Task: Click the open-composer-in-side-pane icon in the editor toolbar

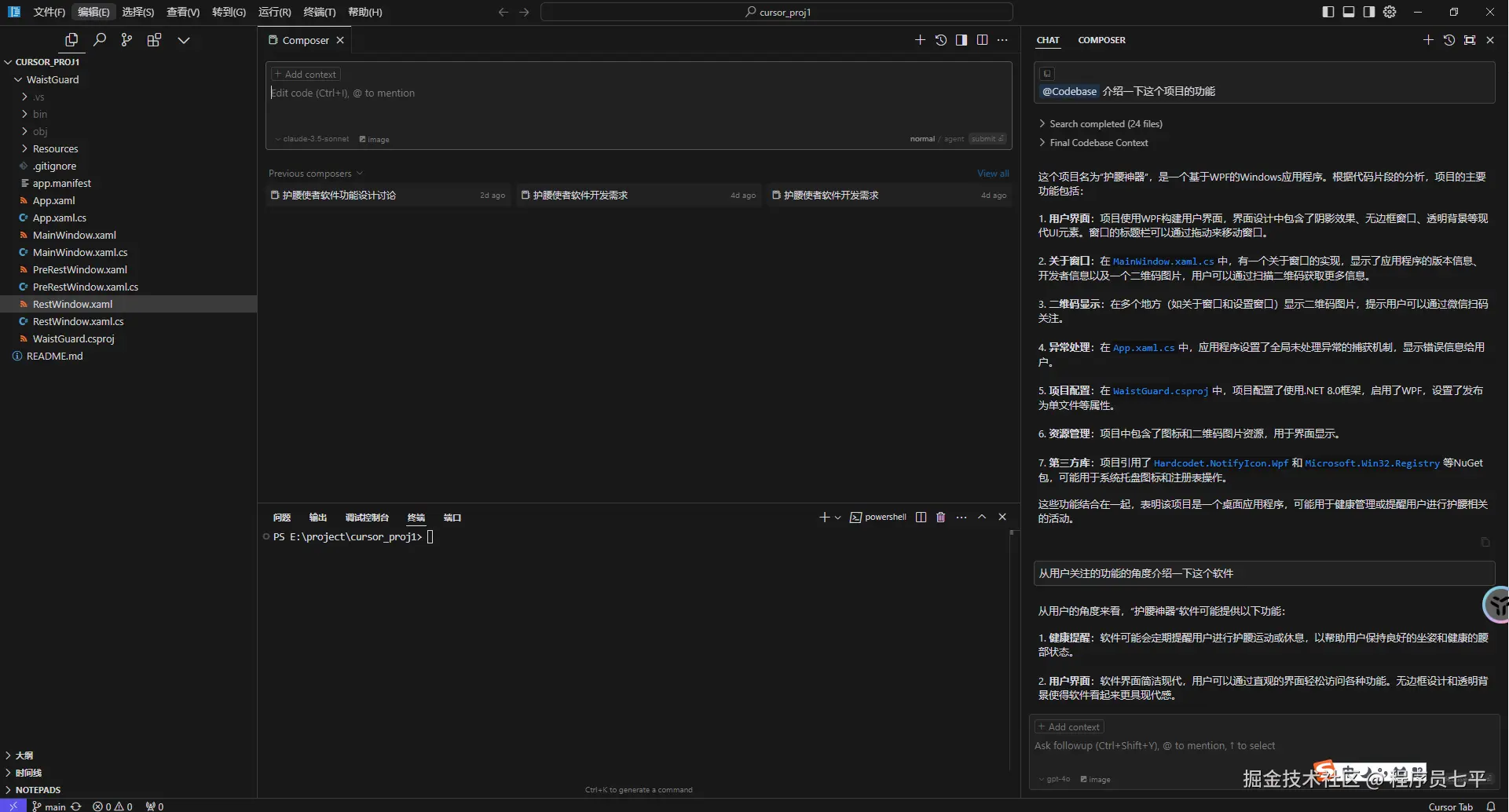Action: pyautogui.click(x=961, y=40)
